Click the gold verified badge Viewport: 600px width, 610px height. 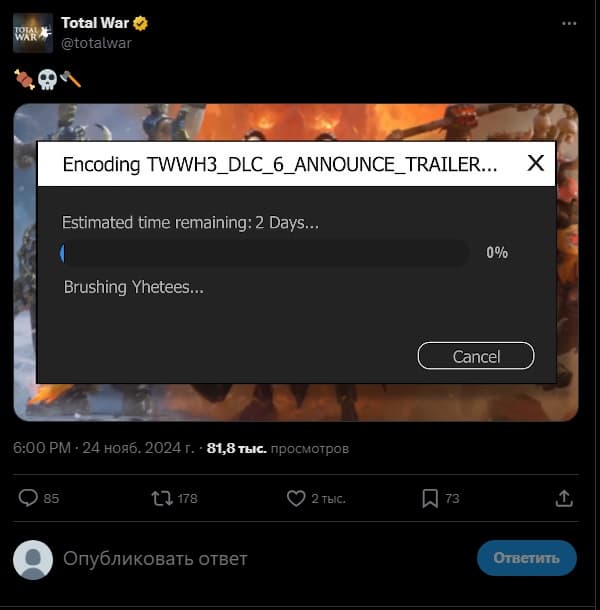point(151,23)
